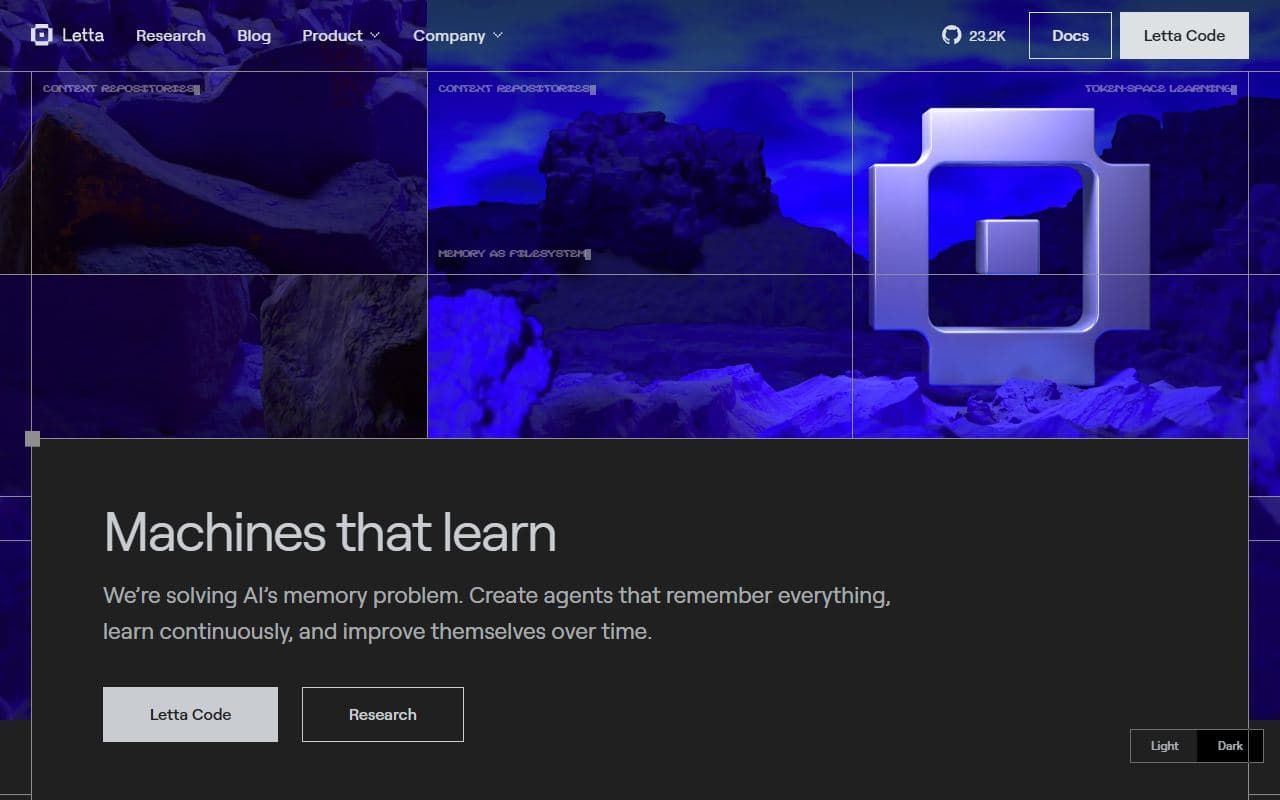Click the Letta wordmark in the header
1280x800 pixels.
tap(83, 35)
